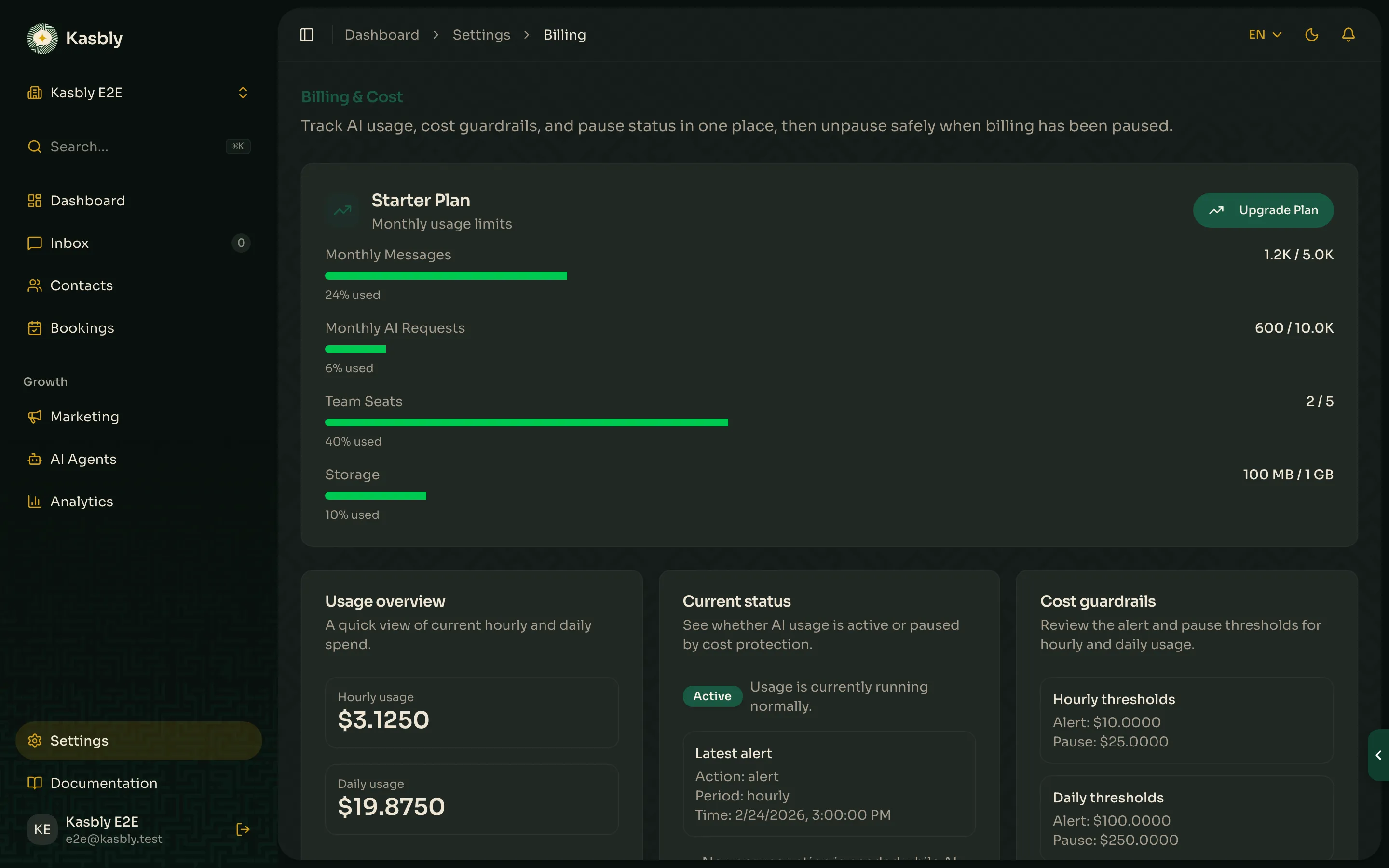This screenshot has height=868, width=1389.
Task: Click the Billing breadcrumb
Action: [x=564, y=34]
